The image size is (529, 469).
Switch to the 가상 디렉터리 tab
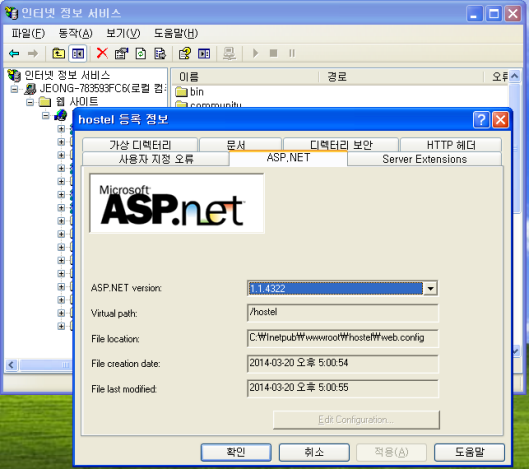[x=140, y=145]
